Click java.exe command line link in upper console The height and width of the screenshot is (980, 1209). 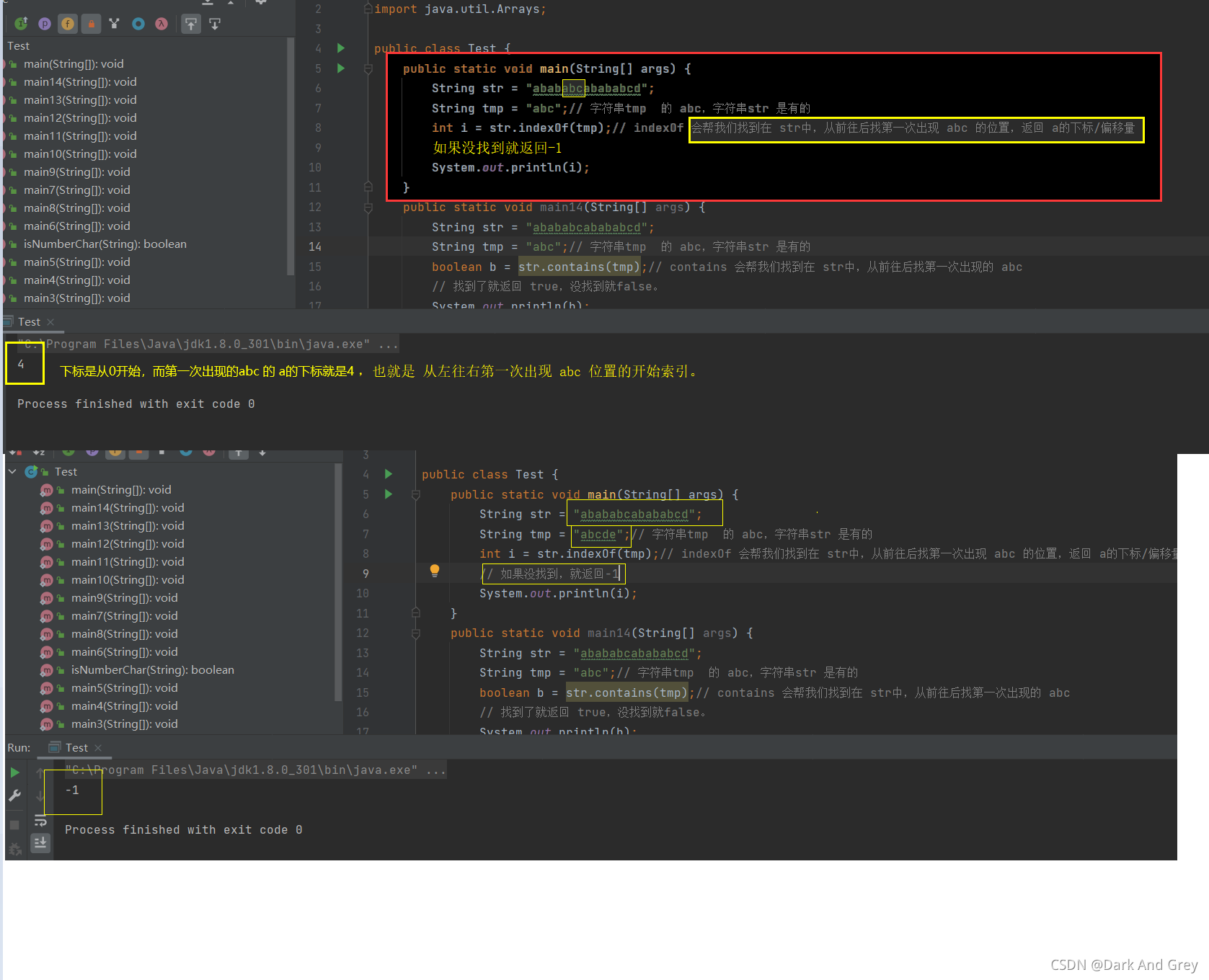208,344
